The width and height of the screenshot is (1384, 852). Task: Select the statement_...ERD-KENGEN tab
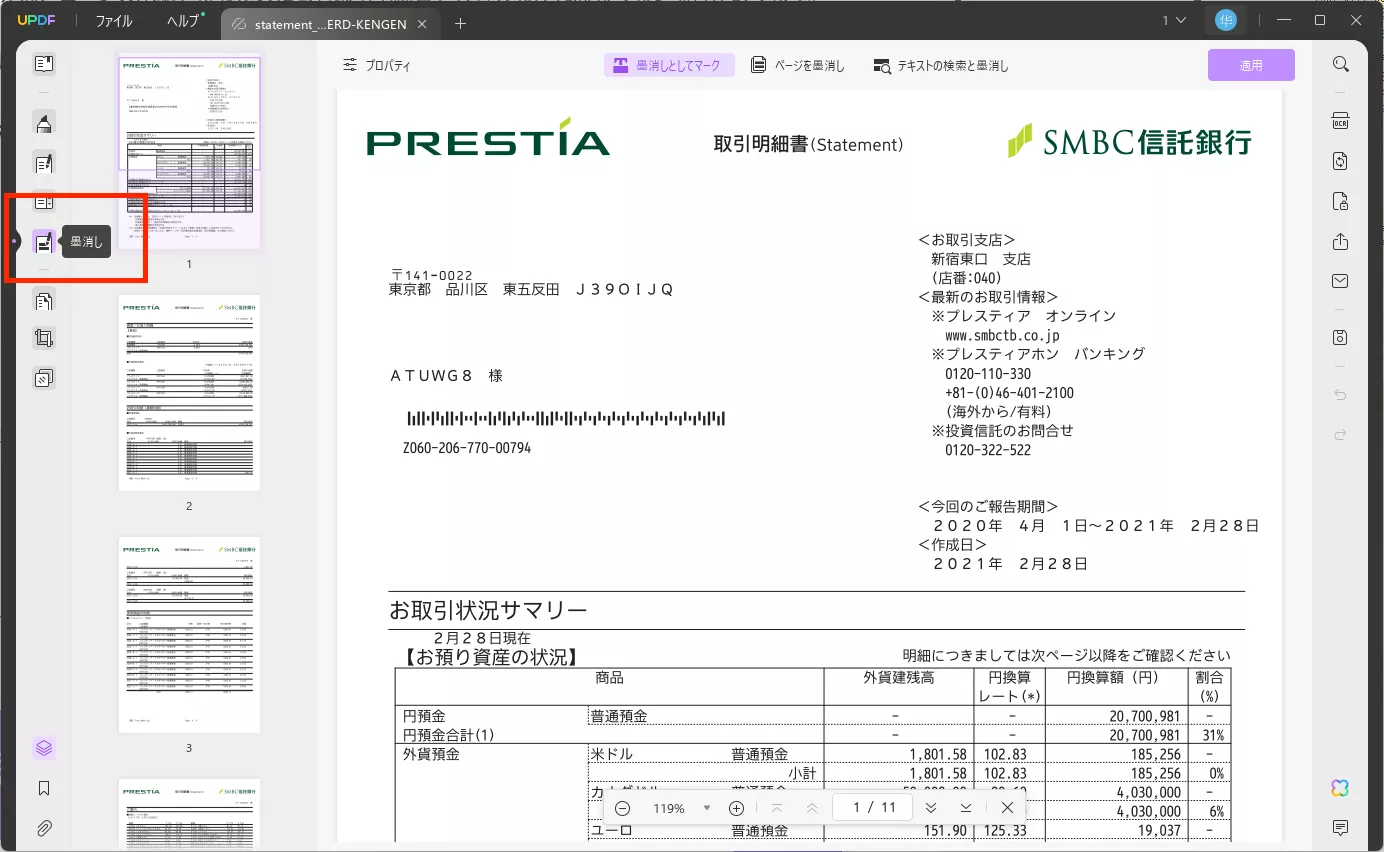click(x=328, y=24)
